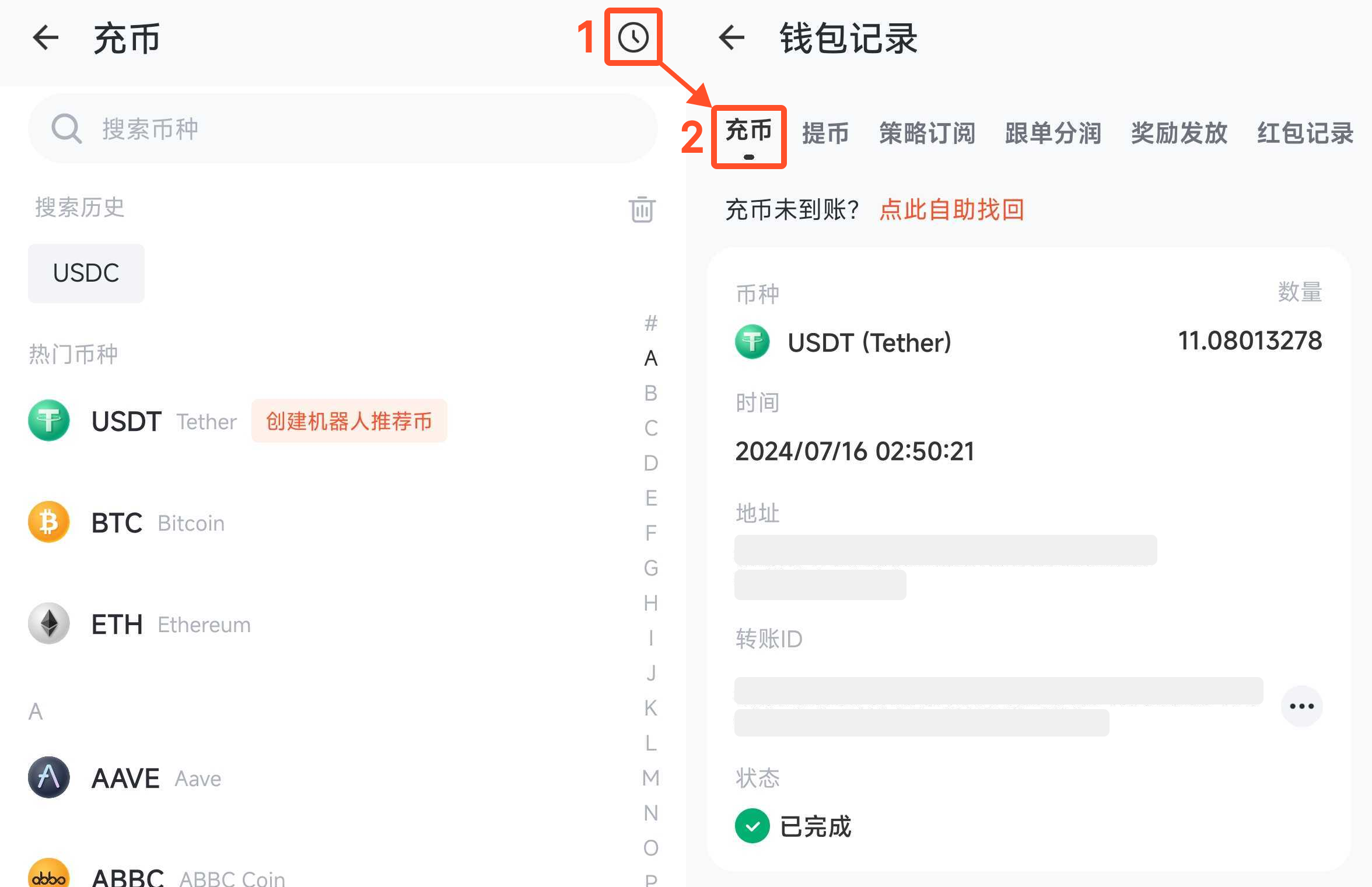Jump to letter I in the index
Screen dimensions: 1372x887
pyautogui.click(x=651, y=637)
